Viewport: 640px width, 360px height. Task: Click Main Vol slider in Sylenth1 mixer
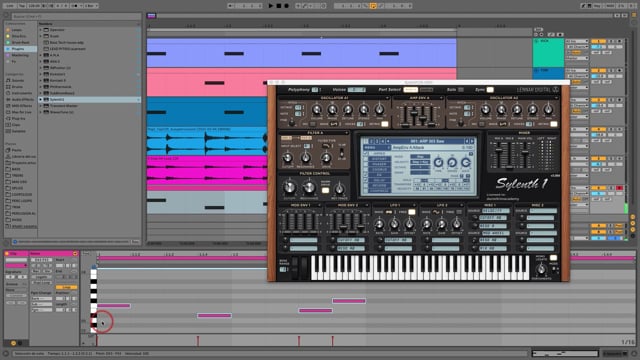point(525,154)
